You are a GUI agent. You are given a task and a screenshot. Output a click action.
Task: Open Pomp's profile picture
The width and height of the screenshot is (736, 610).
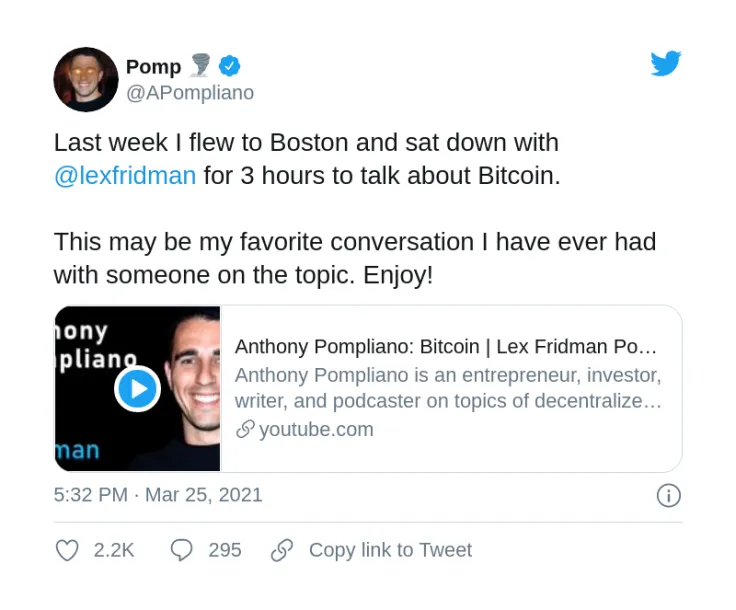tap(86, 79)
